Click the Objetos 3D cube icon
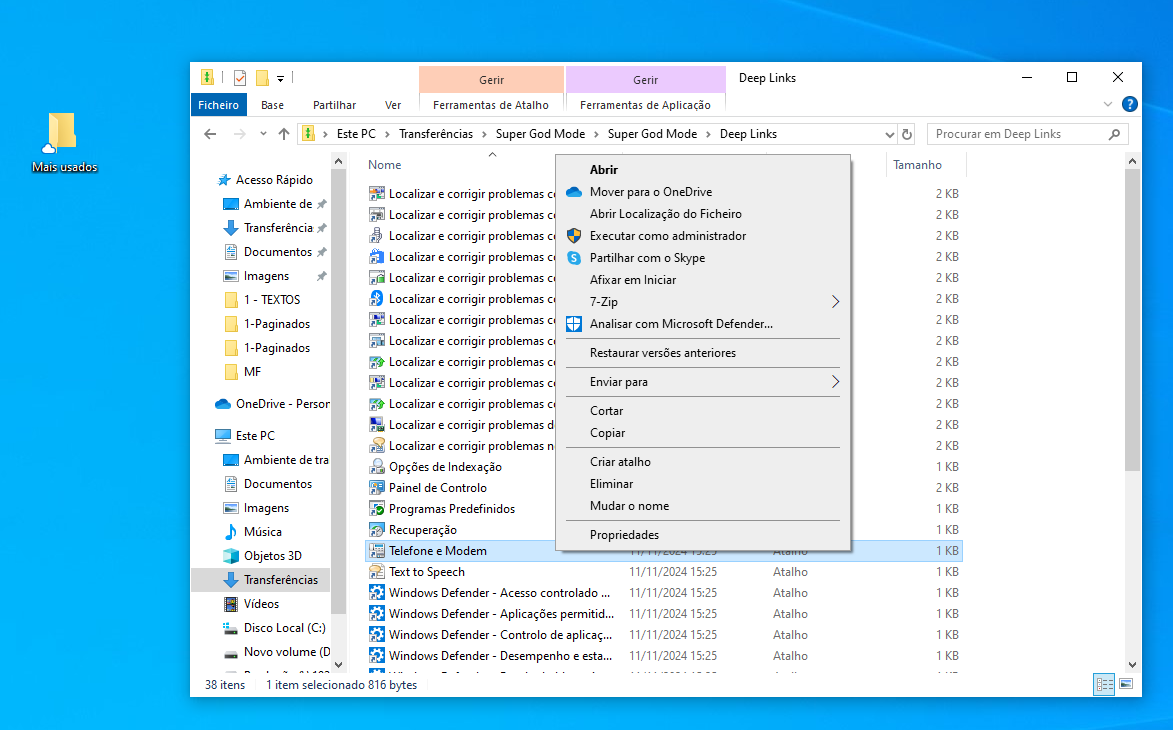 pyautogui.click(x=231, y=556)
